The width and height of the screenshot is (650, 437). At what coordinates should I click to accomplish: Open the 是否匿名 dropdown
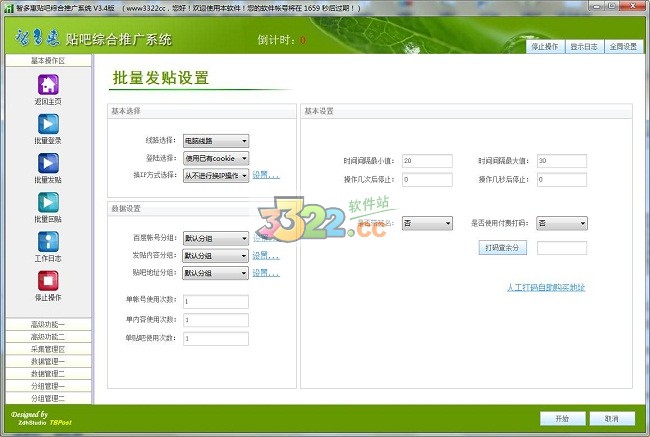tap(427, 223)
